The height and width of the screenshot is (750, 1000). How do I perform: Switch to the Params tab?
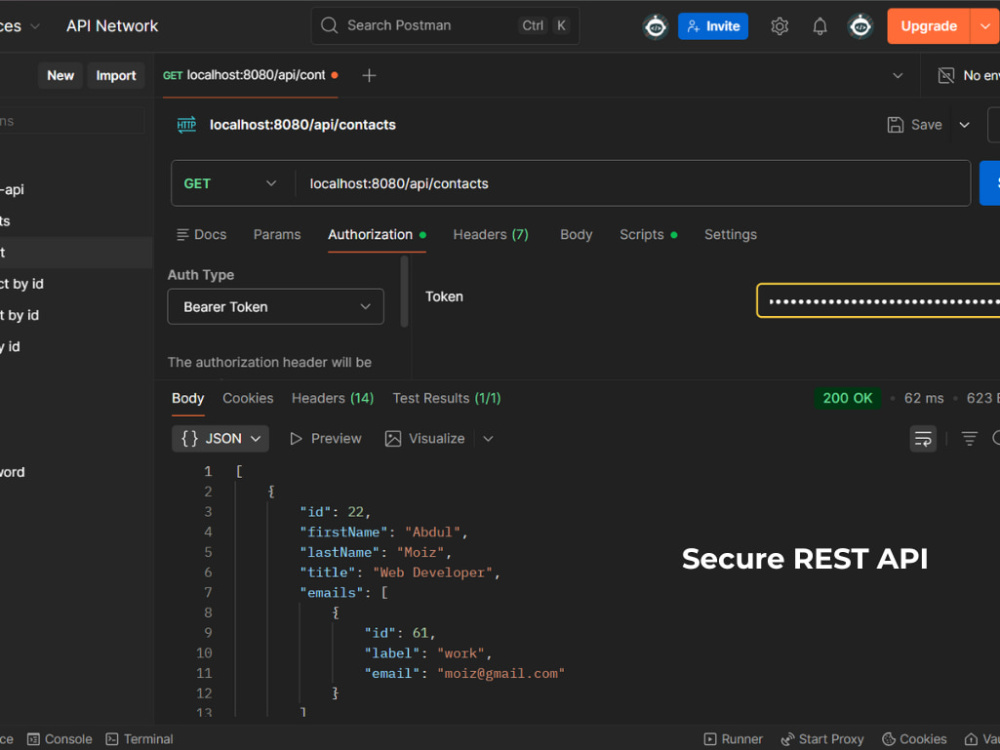277,235
